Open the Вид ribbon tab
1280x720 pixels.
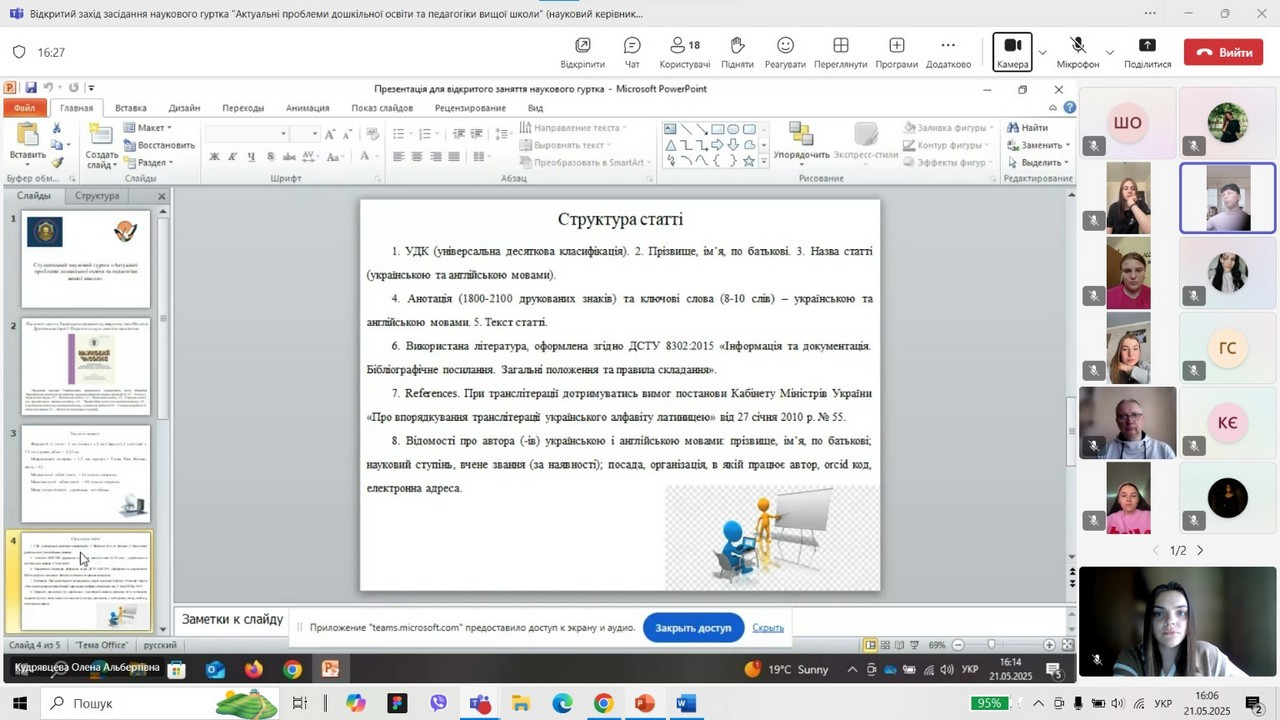[x=535, y=108]
